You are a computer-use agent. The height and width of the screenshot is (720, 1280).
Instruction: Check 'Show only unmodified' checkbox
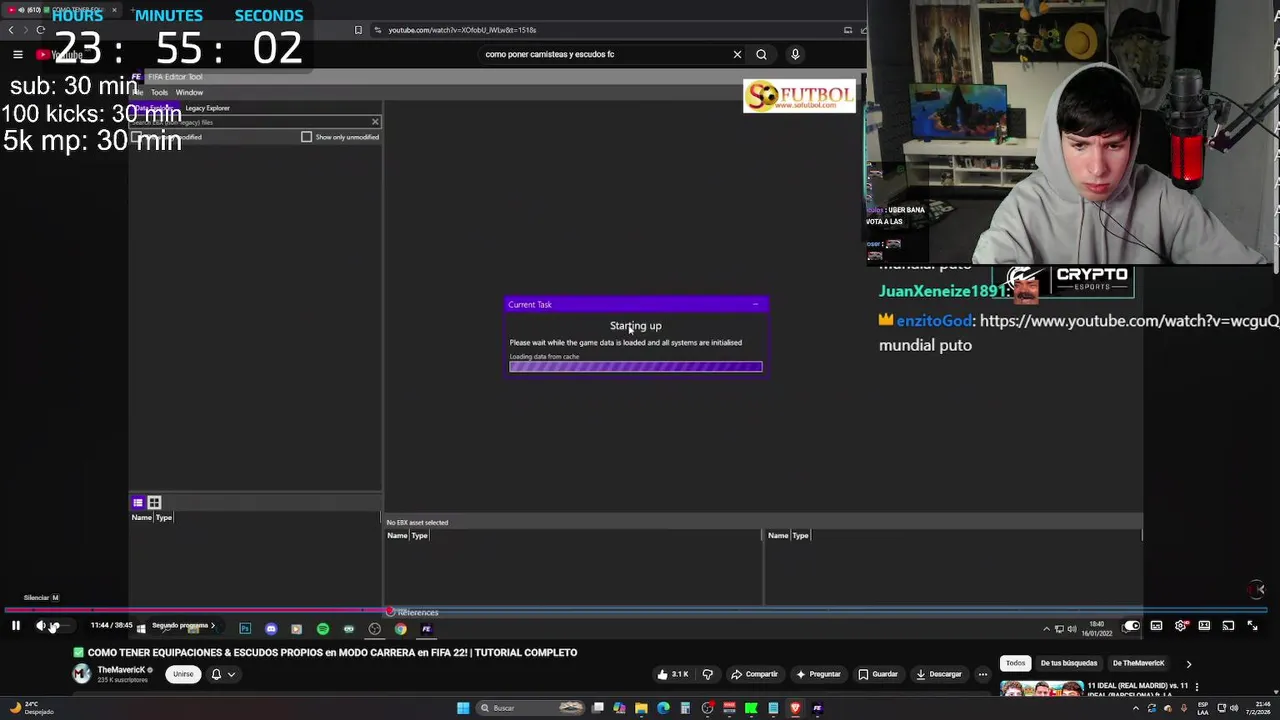pos(307,137)
